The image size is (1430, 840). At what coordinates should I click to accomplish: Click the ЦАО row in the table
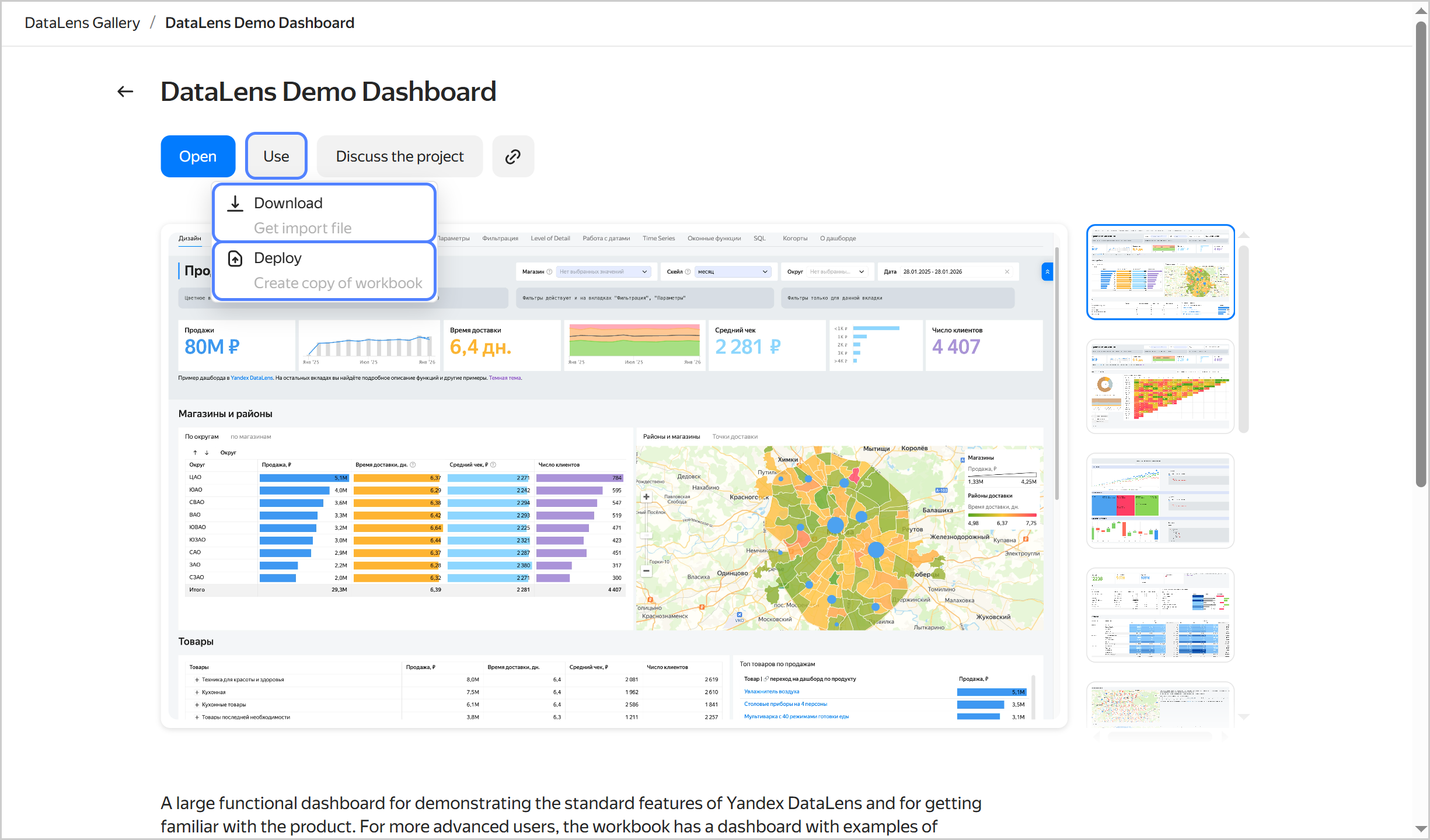(404, 478)
